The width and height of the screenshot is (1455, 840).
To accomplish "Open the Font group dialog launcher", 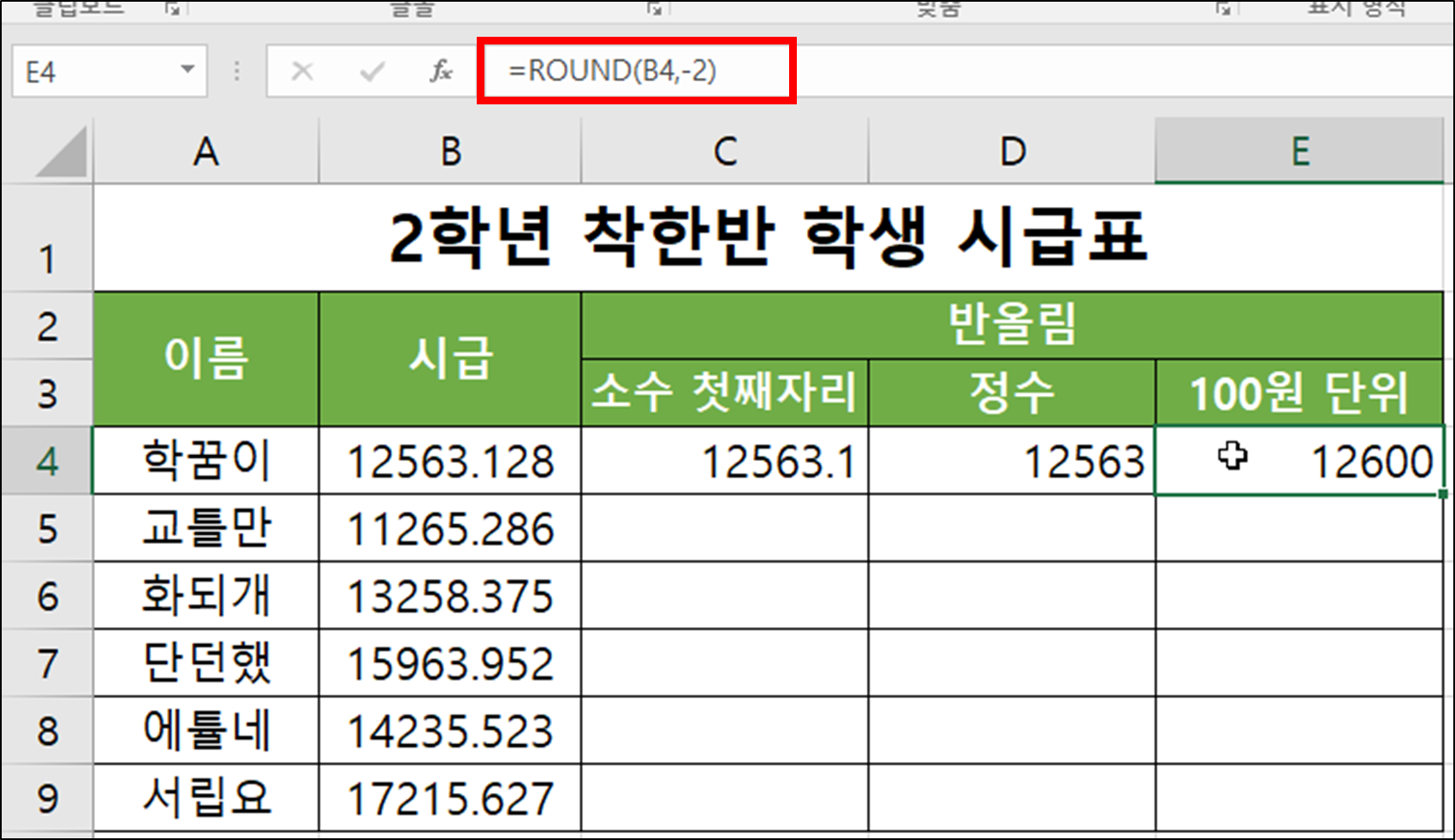I will point(656,10).
